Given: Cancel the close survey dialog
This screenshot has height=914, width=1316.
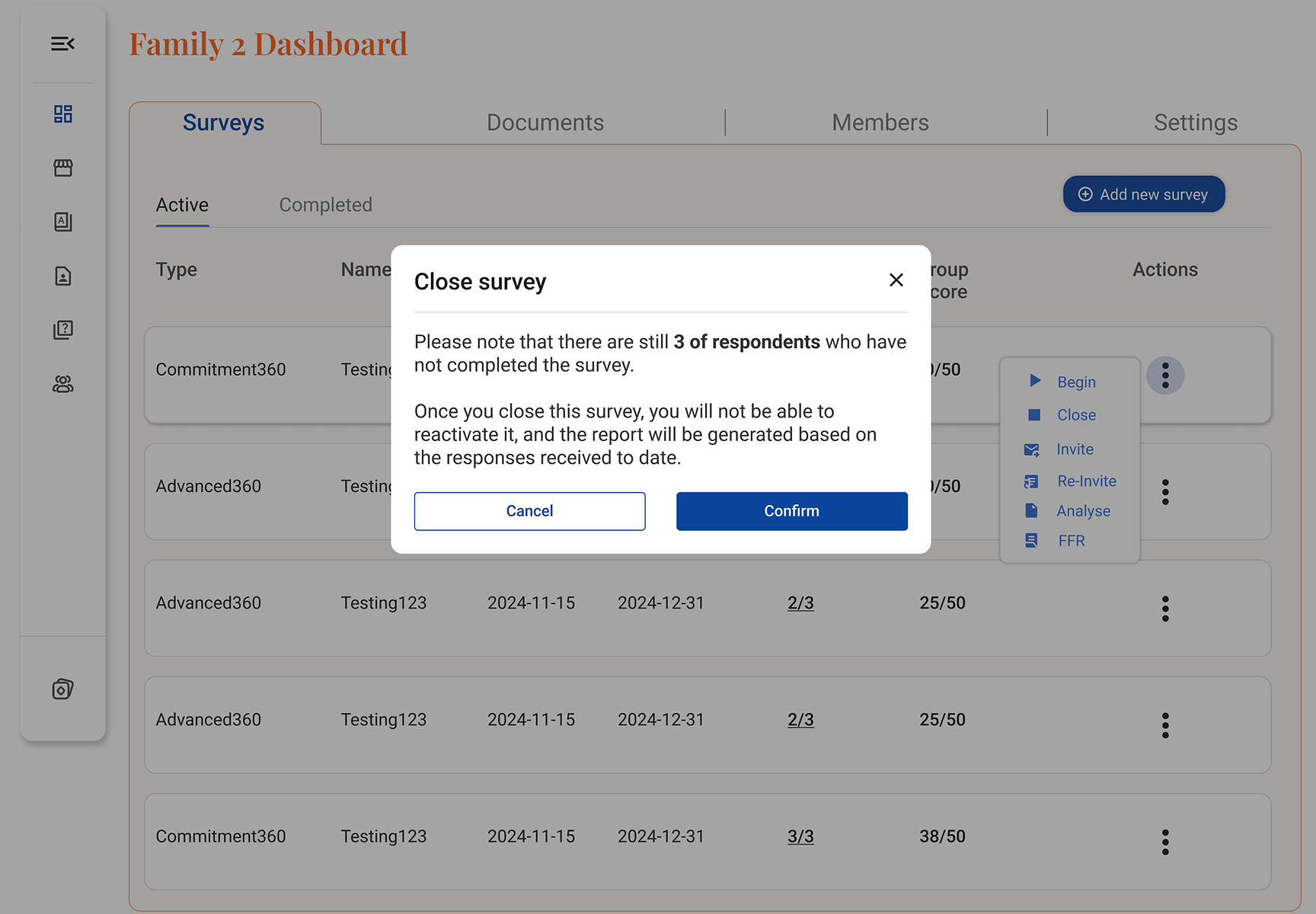Looking at the screenshot, I should point(529,511).
